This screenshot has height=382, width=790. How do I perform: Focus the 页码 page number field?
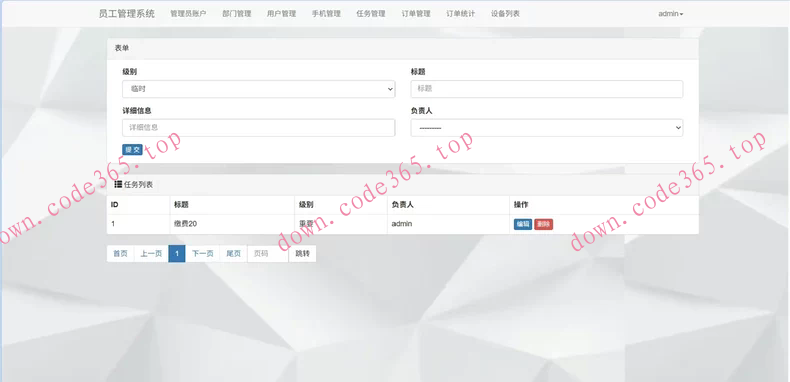click(x=268, y=253)
